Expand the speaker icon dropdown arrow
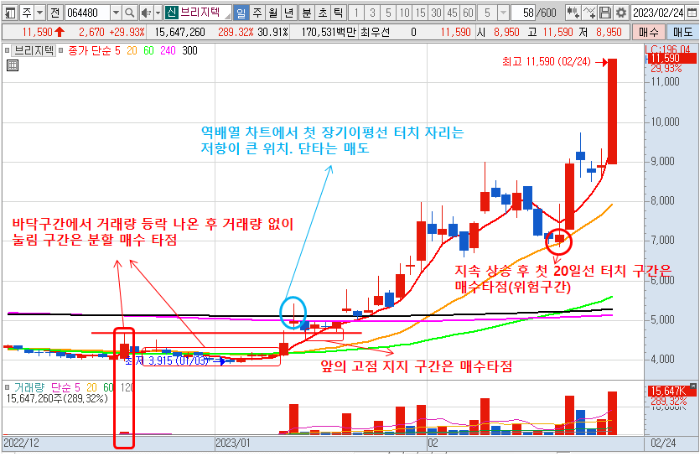The width and height of the screenshot is (700, 454). click(158, 12)
